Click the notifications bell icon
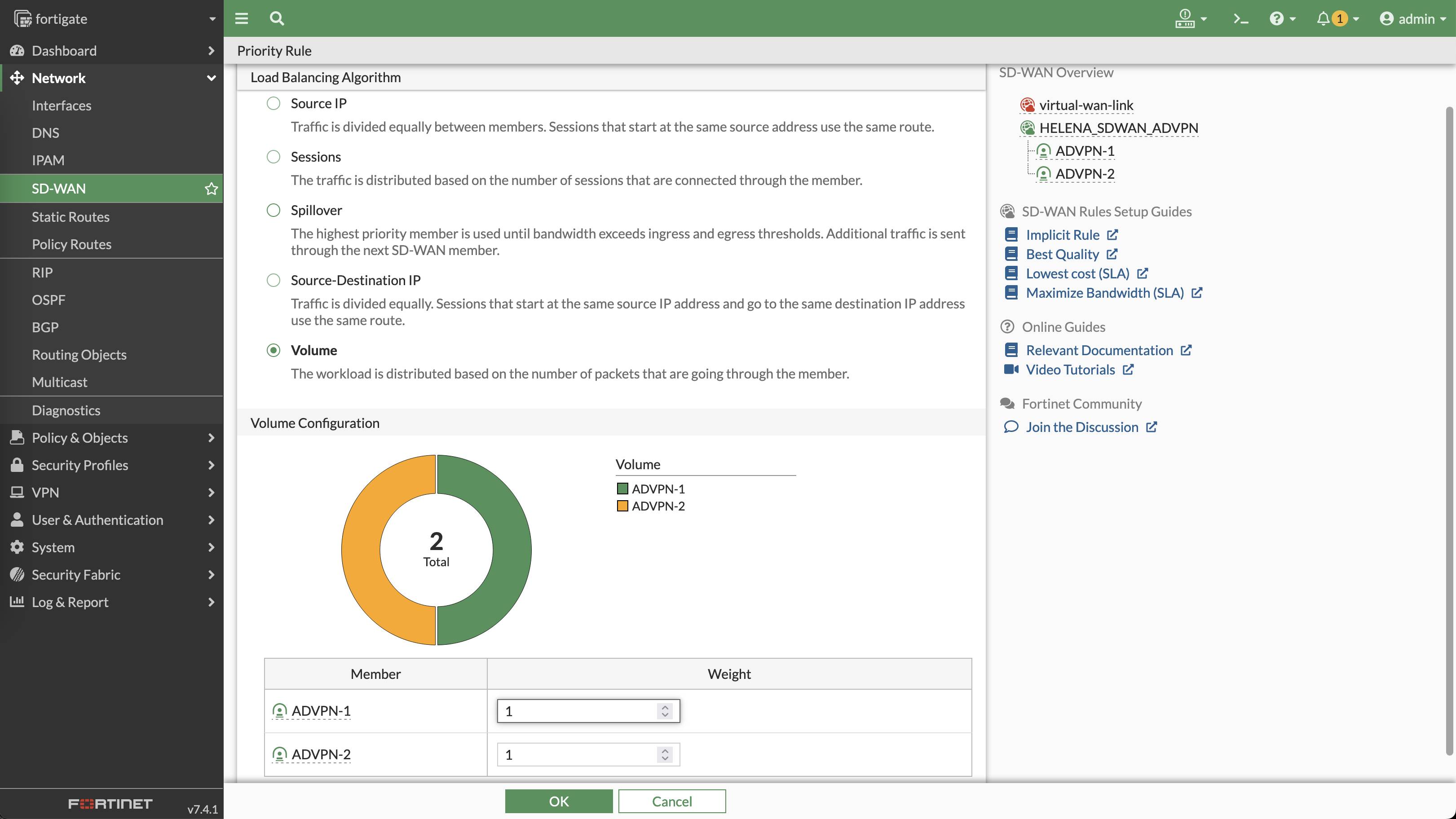Image resolution: width=1456 pixels, height=819 pixels. (1323, 19)
